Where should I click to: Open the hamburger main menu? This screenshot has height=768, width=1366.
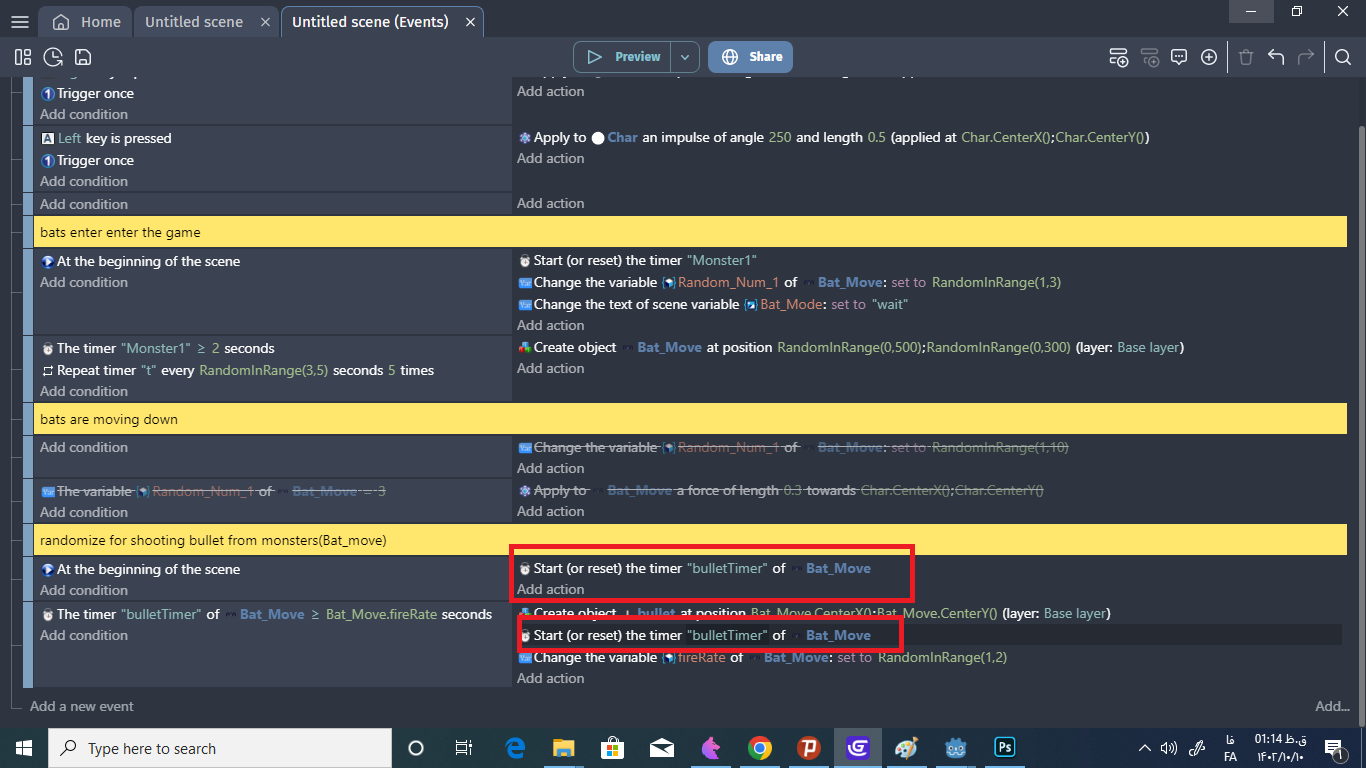pos(19,22)
